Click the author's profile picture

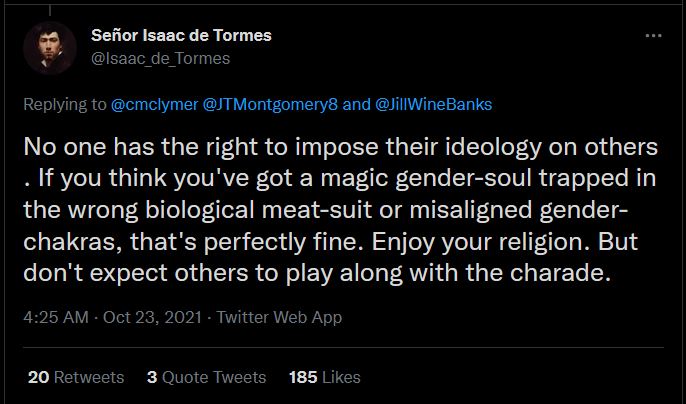[x=49, y=47]
